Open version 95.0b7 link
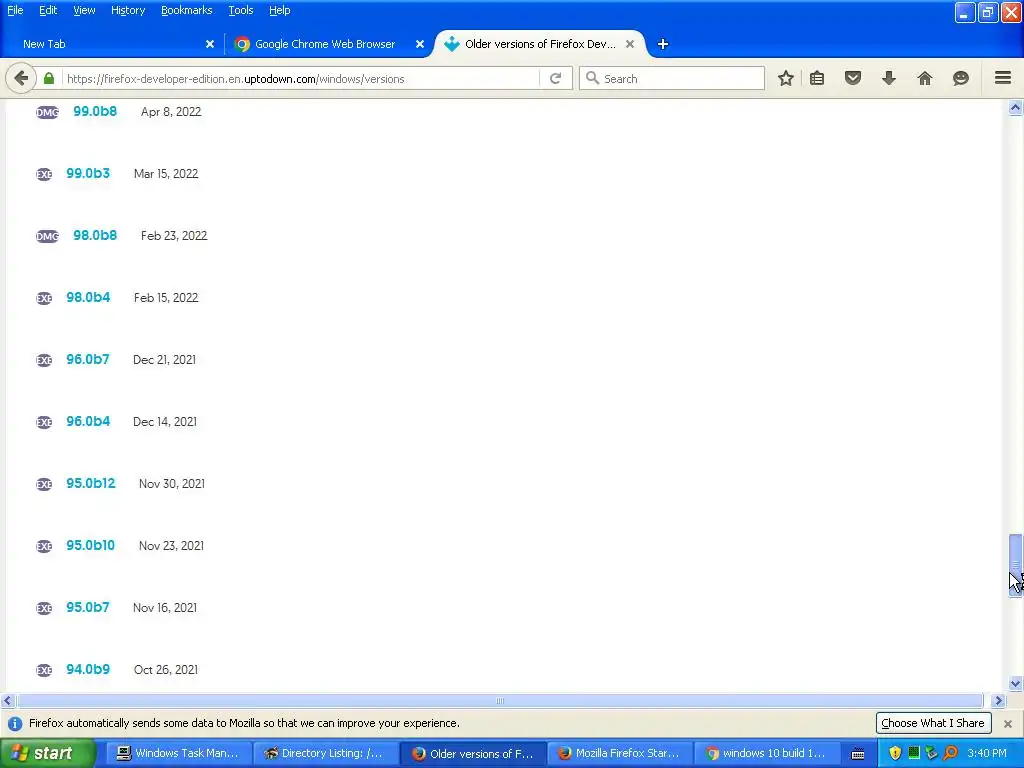The width and height of the screenshot is (1024, 768). (x=88, y=607)
